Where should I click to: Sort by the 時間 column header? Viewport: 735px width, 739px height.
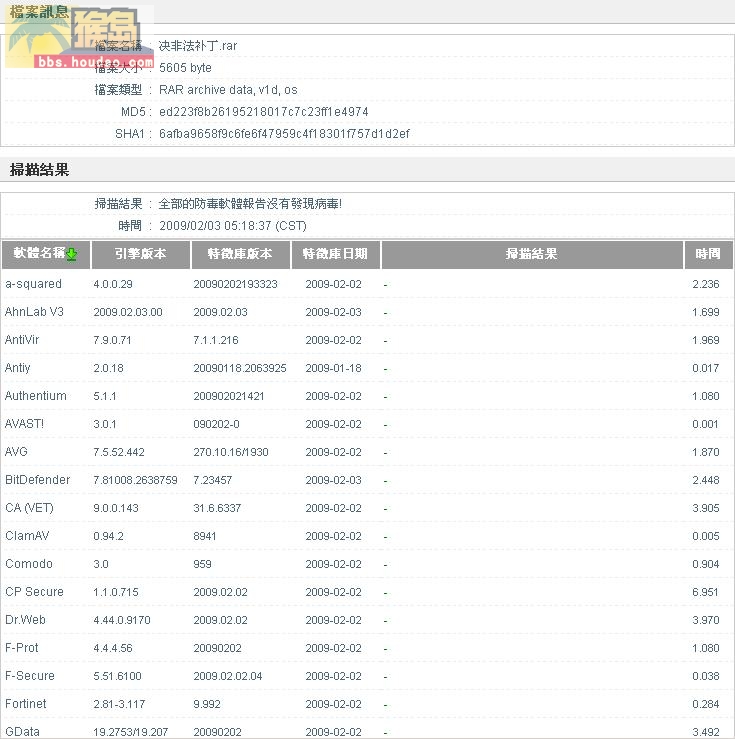click(708, 255)
